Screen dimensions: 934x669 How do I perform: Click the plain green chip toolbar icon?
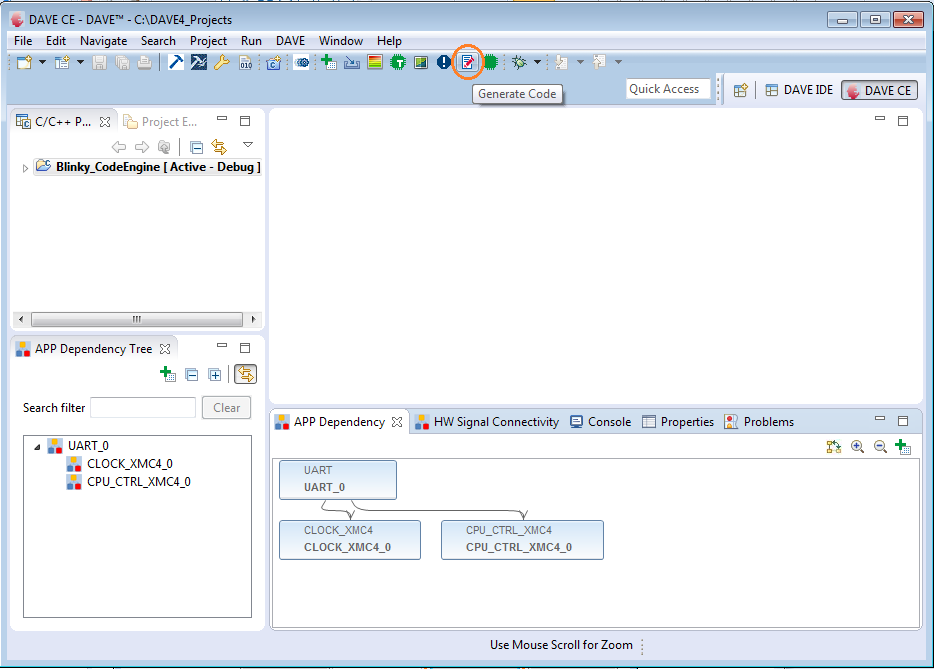coord(490,62)
